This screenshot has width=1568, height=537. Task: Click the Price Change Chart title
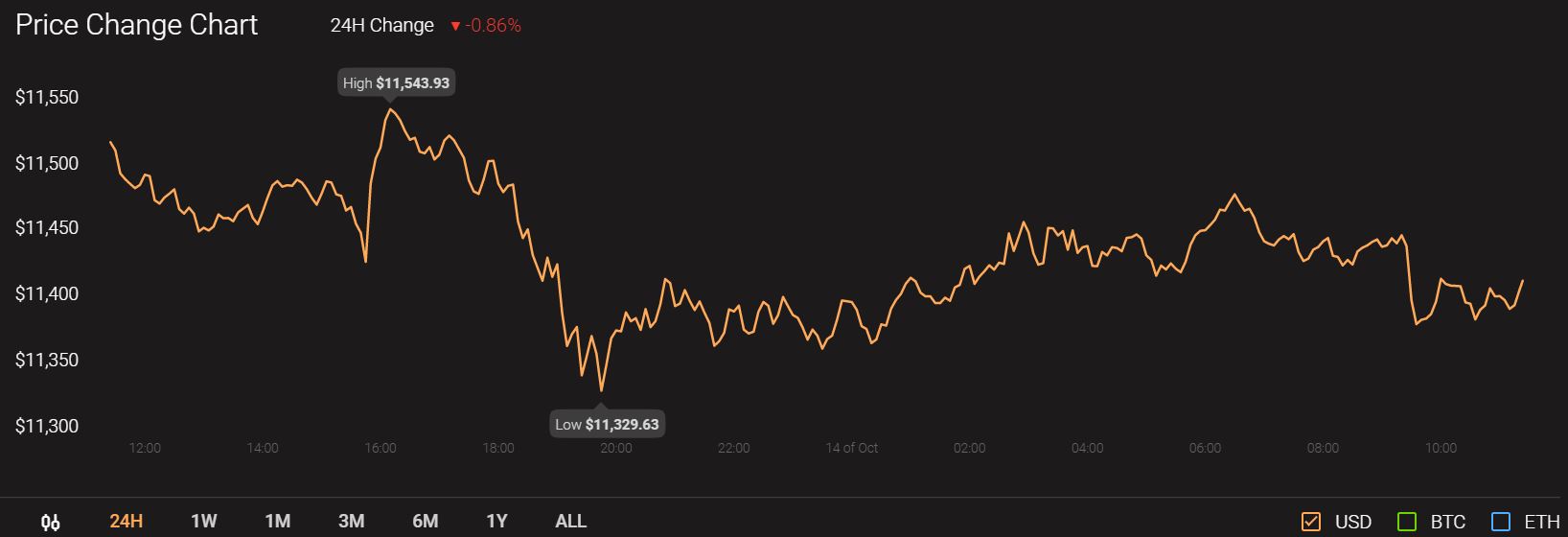136,25
